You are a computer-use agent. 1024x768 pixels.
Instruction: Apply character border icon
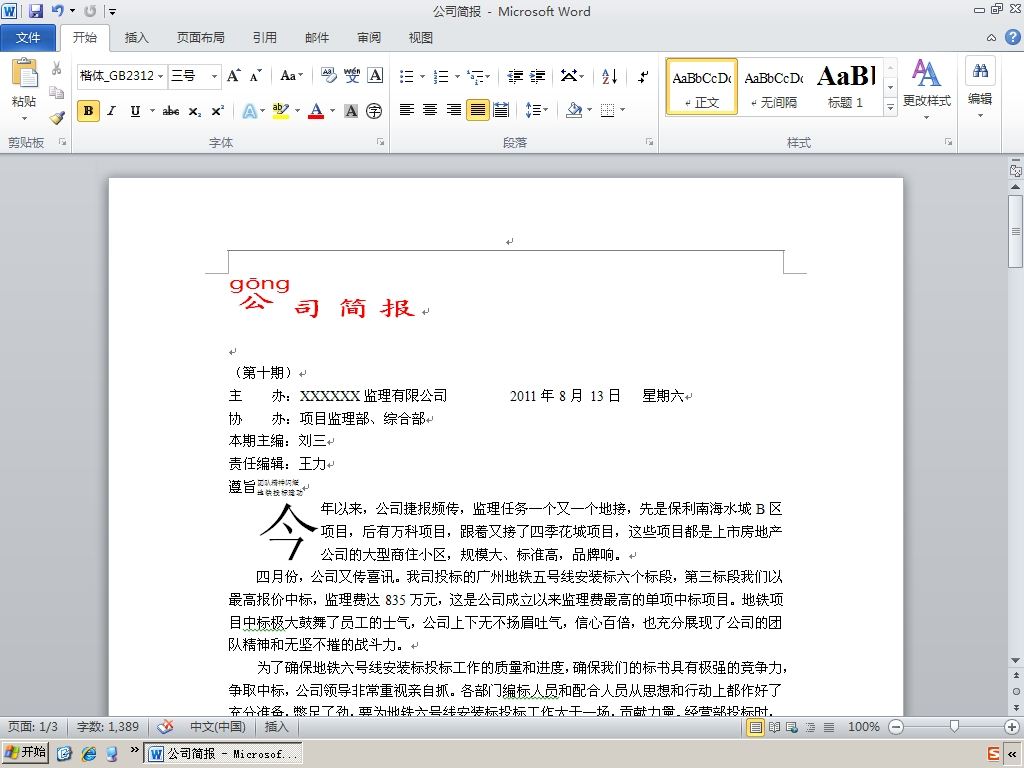tap(376, 76)
